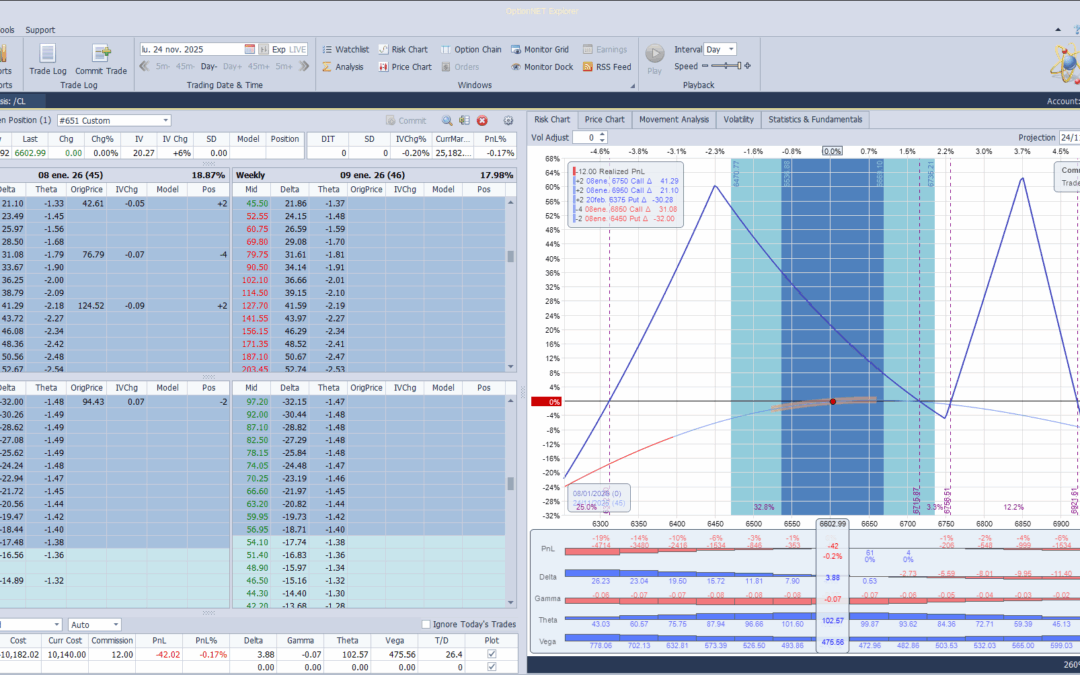Screen dimensions: 1080x675
Task: Toggle Ignore Today's Trades checkbox
Action: click(x=426, y=625)
